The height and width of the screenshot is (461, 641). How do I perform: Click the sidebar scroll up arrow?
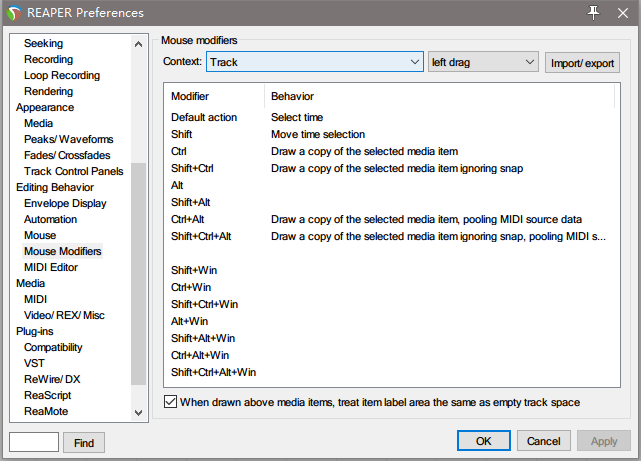pos(139,44)
